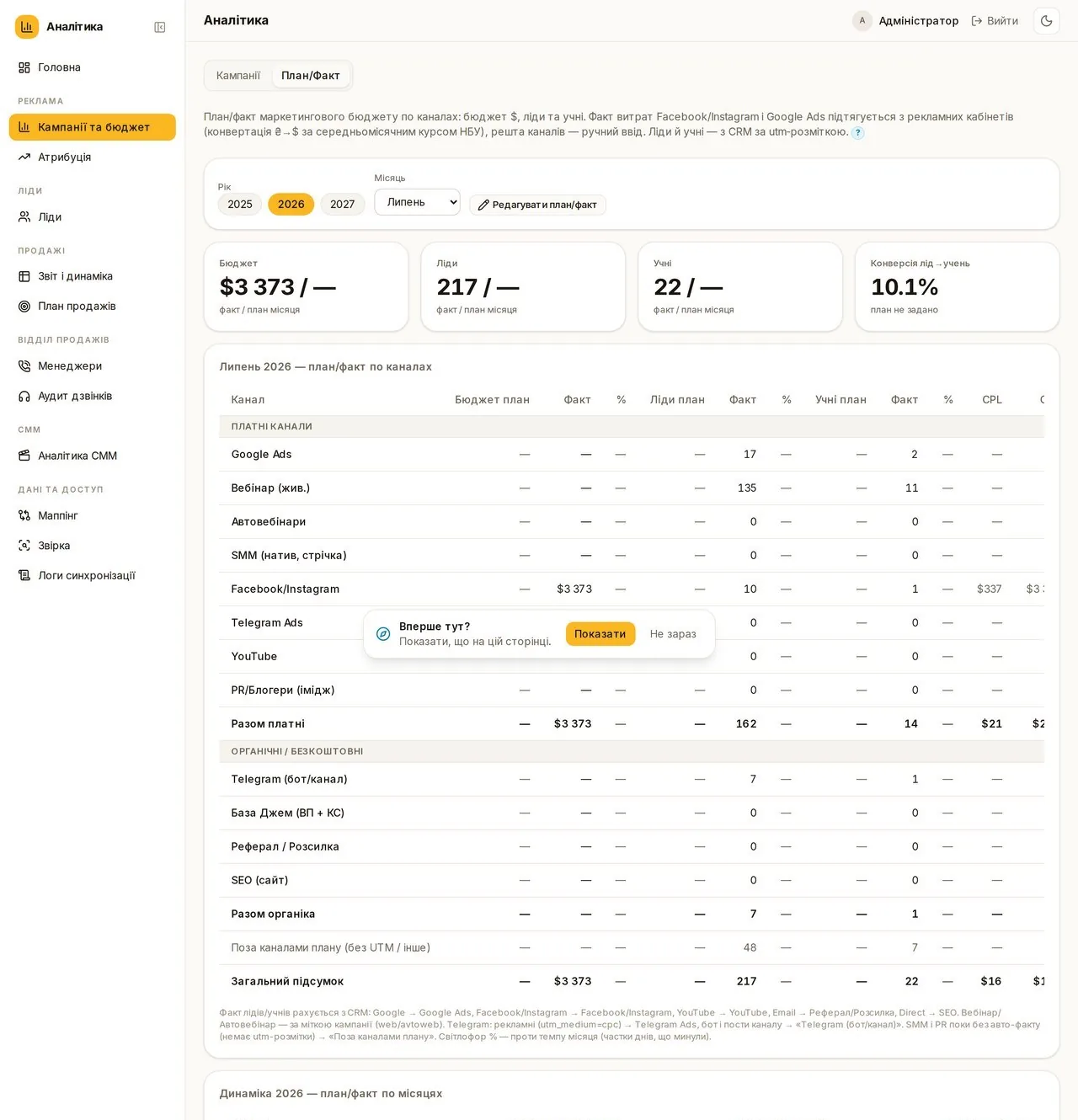1078x1120 pixels.
Task: Click the Загальний підсумок row label
Action: point(287,982)
